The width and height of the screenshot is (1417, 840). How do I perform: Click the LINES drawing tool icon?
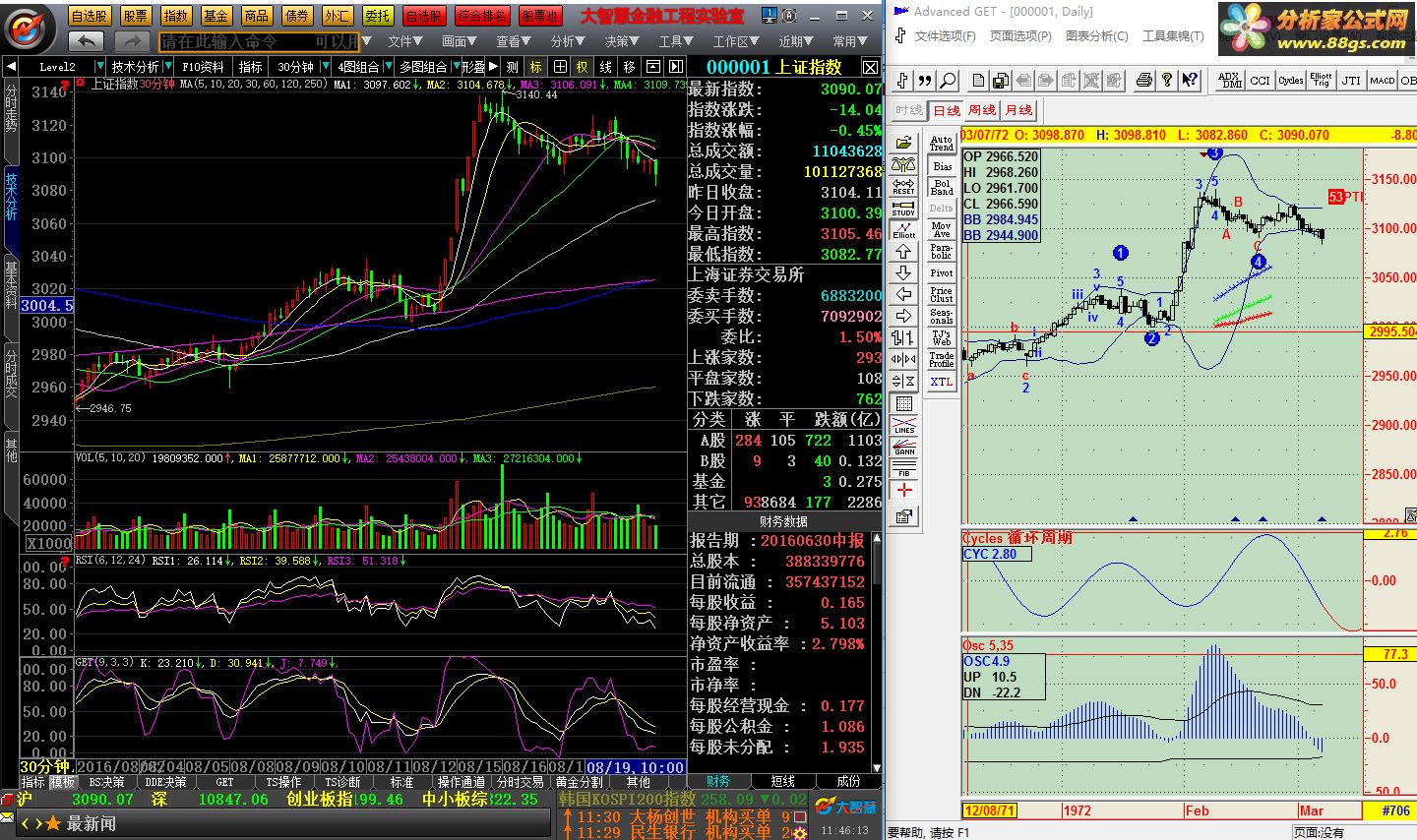(x=904, y=425)
